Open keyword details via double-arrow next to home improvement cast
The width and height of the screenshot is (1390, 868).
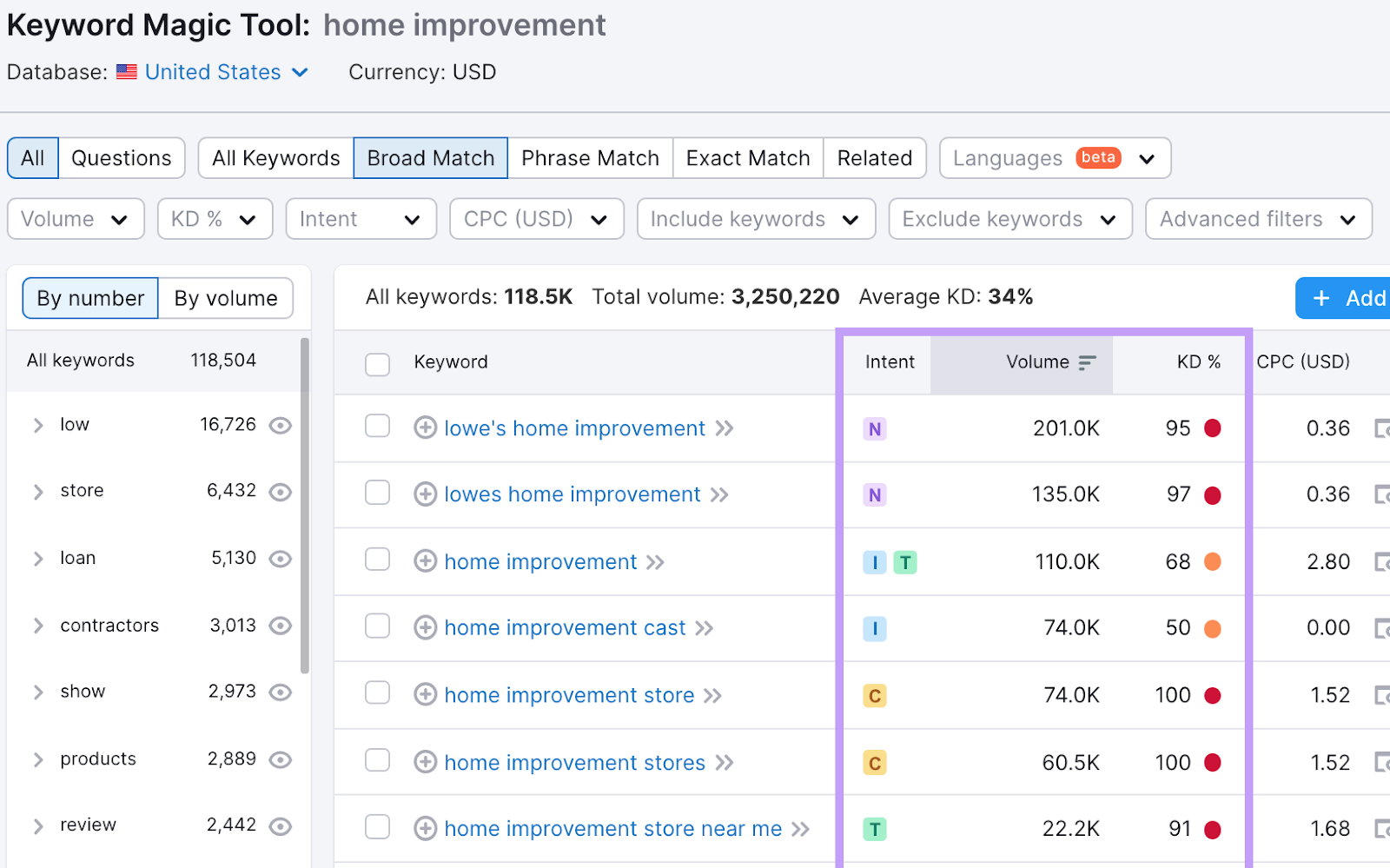click(x=705, y=627)
